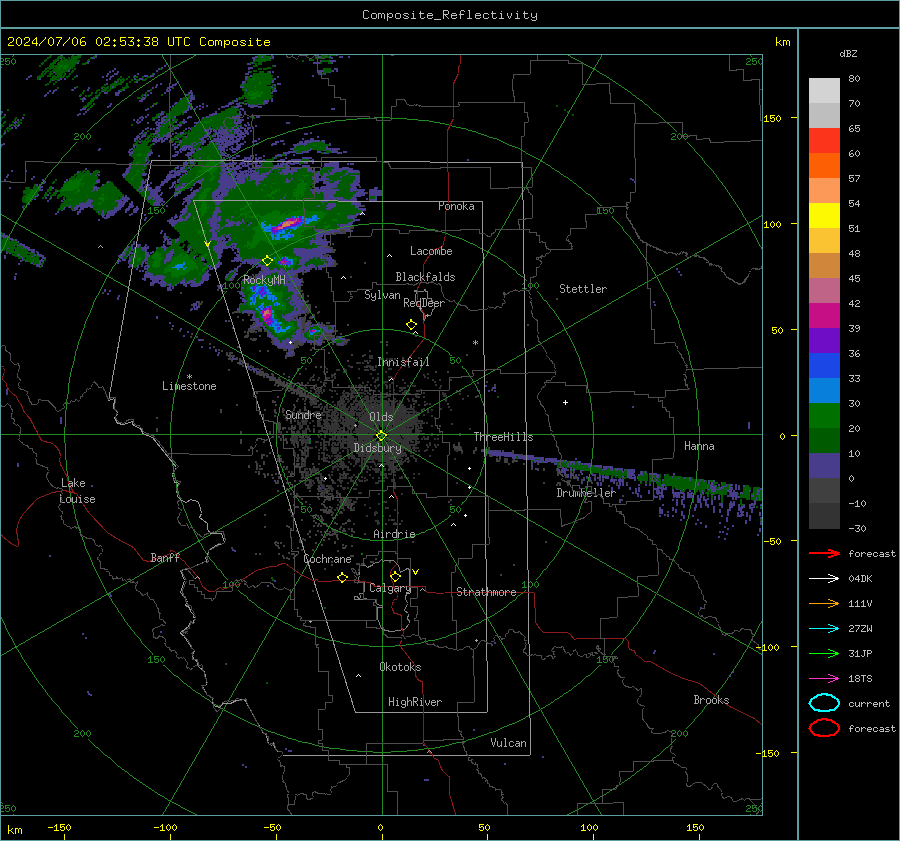Click the -150 tick on bottom axis
The width and height of the screenshot is (900, 841).
pyautogui.click(x=59, y=827)
